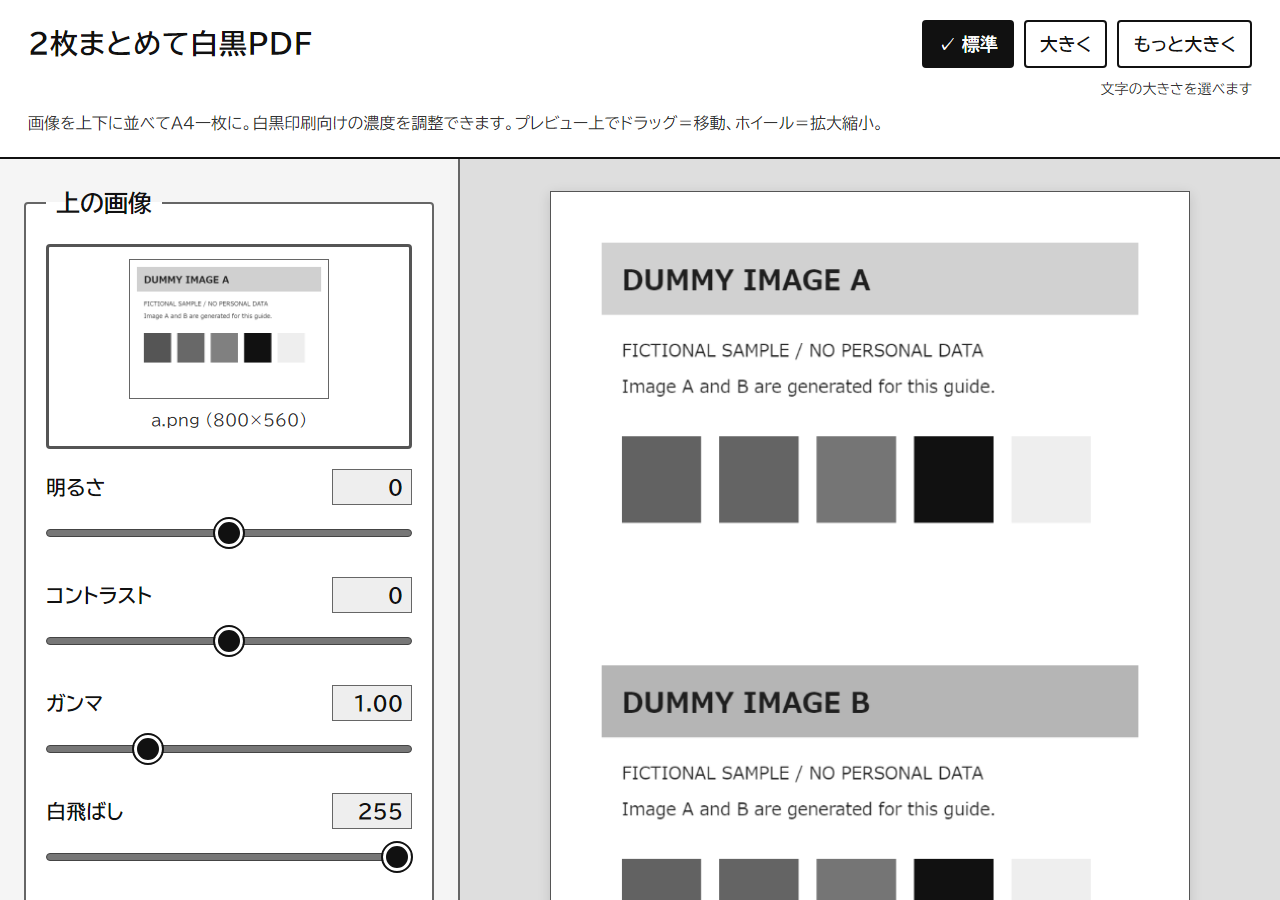Click the black swatch in preview image A
Screen dimensions: 1280x900
pyautogui.click(x=953, y=479)
